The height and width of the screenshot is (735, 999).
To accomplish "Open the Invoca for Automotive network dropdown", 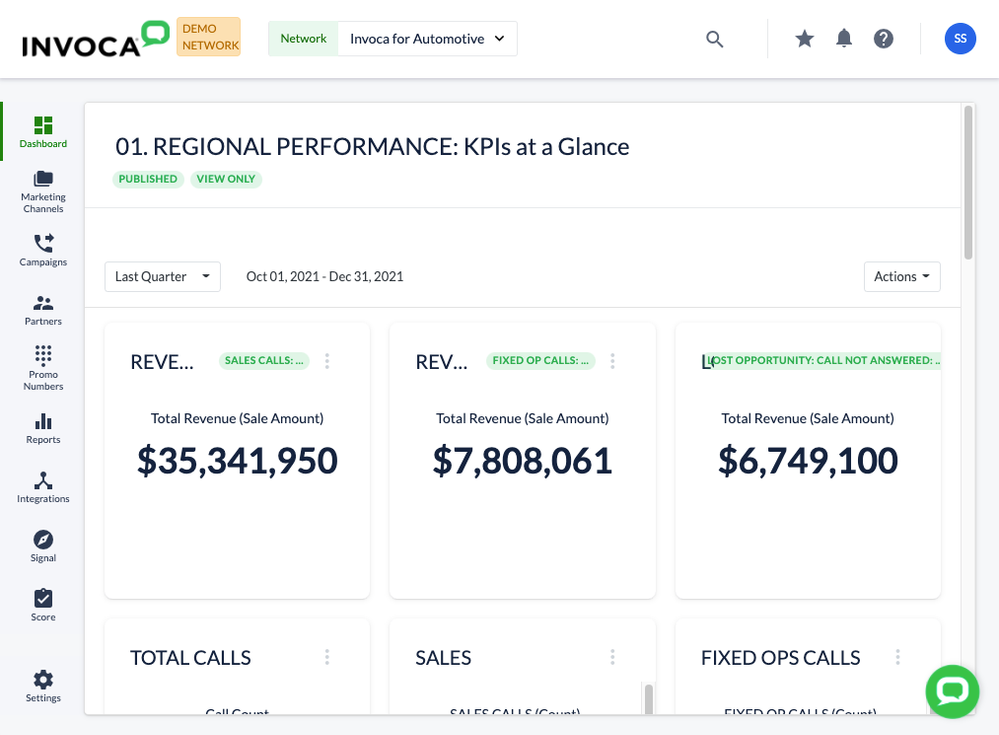I will [428, 39].
